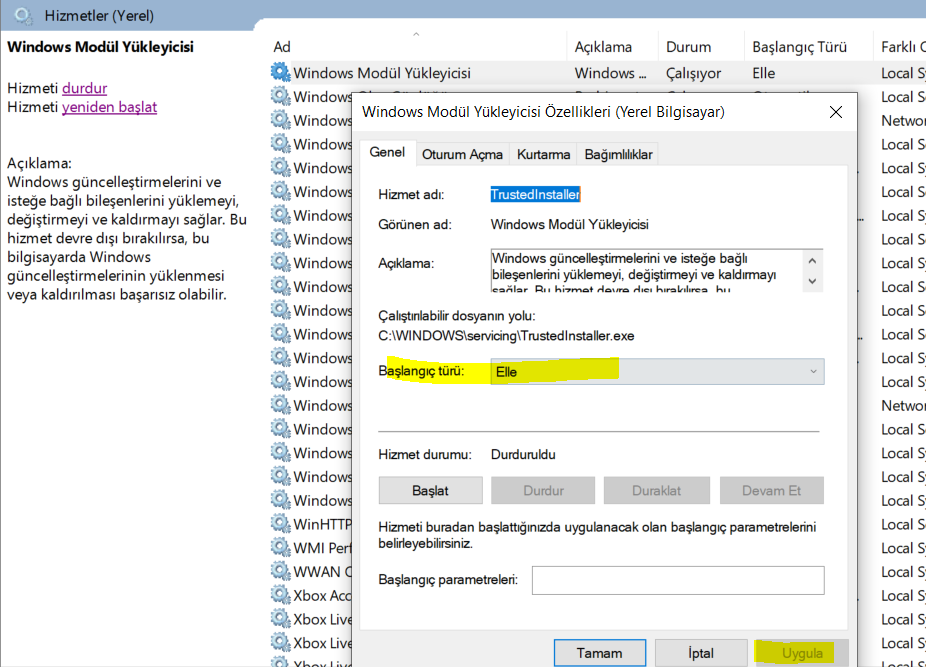Confirm with the Tamam button
Viewport: 926px width, 667px height.
pyautogui.click(x=599, y=653)
